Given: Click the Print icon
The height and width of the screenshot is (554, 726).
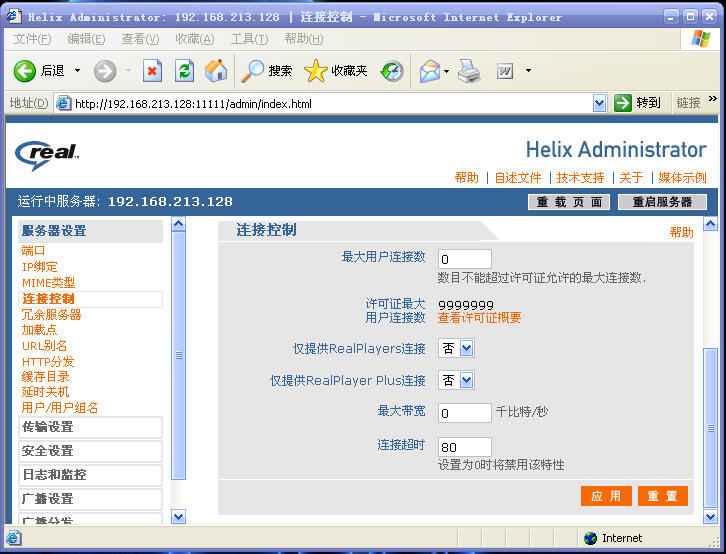Looking at the screenshot, I should click(x=469, y=71).
